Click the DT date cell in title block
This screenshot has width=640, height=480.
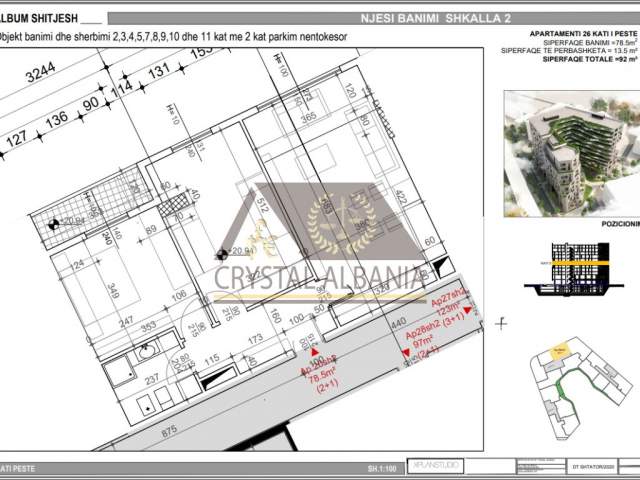click(x=592, y=467)
